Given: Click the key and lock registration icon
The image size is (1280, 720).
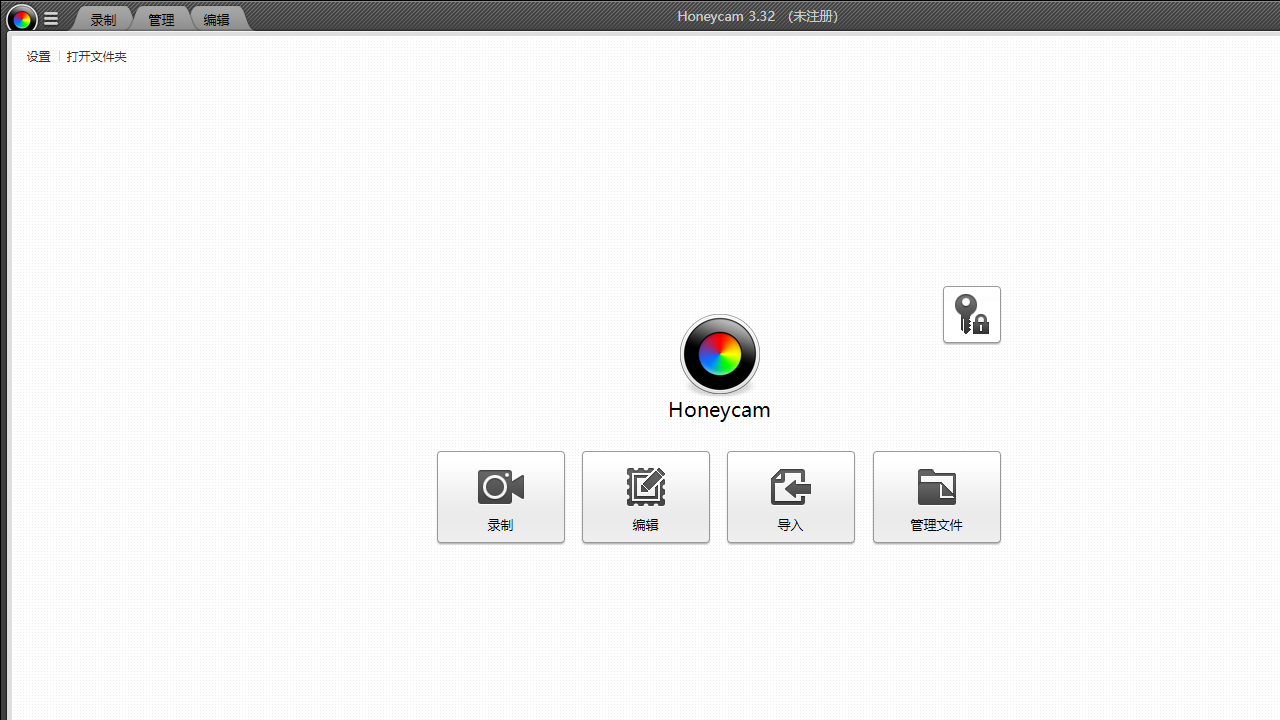Looking at the screenshot, I should tap(971, 315).
